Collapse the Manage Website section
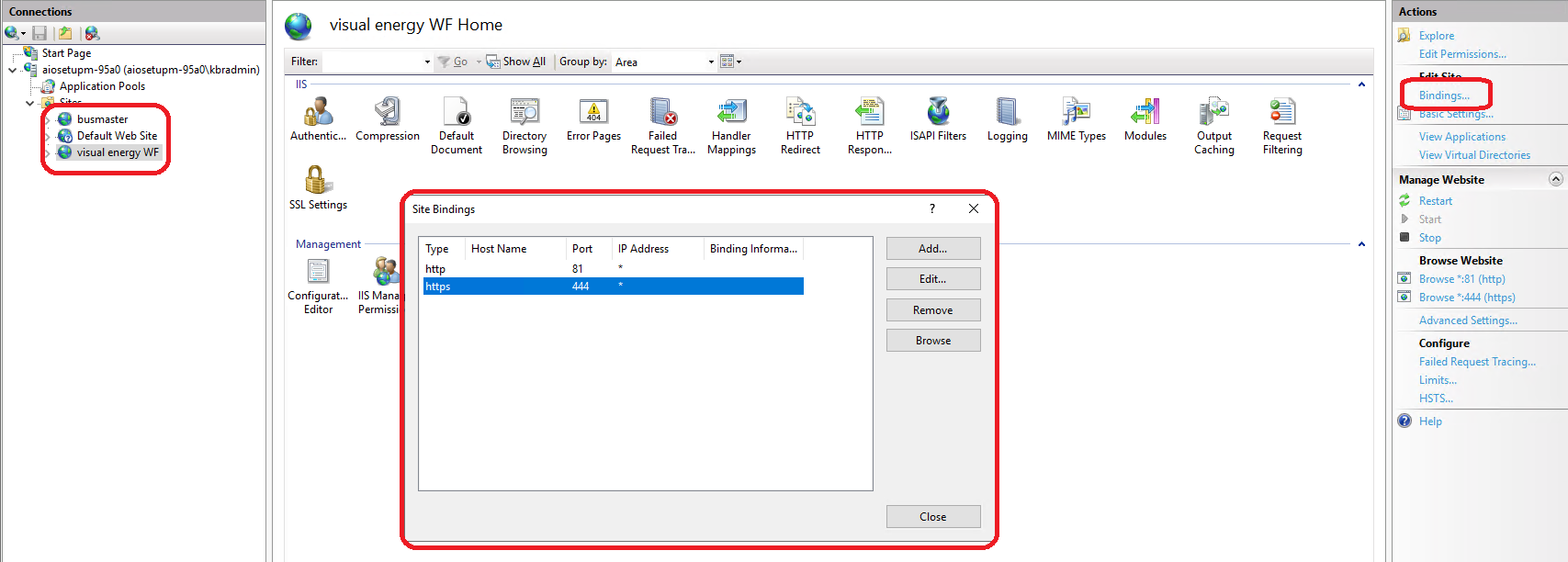The image size is (1568, 562). (x=1555, y=179)
